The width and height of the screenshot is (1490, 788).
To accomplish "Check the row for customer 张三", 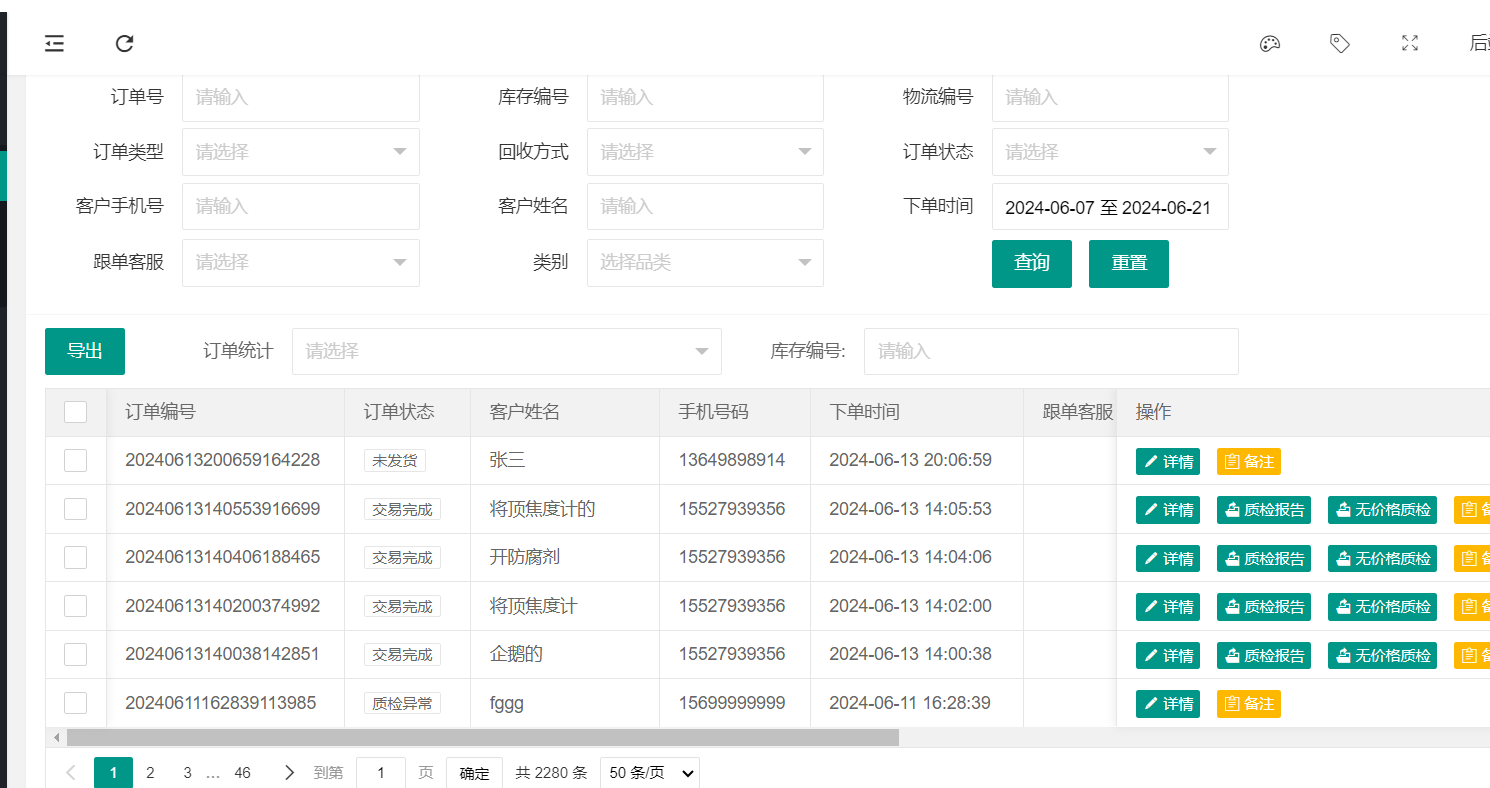I will 75,460.
